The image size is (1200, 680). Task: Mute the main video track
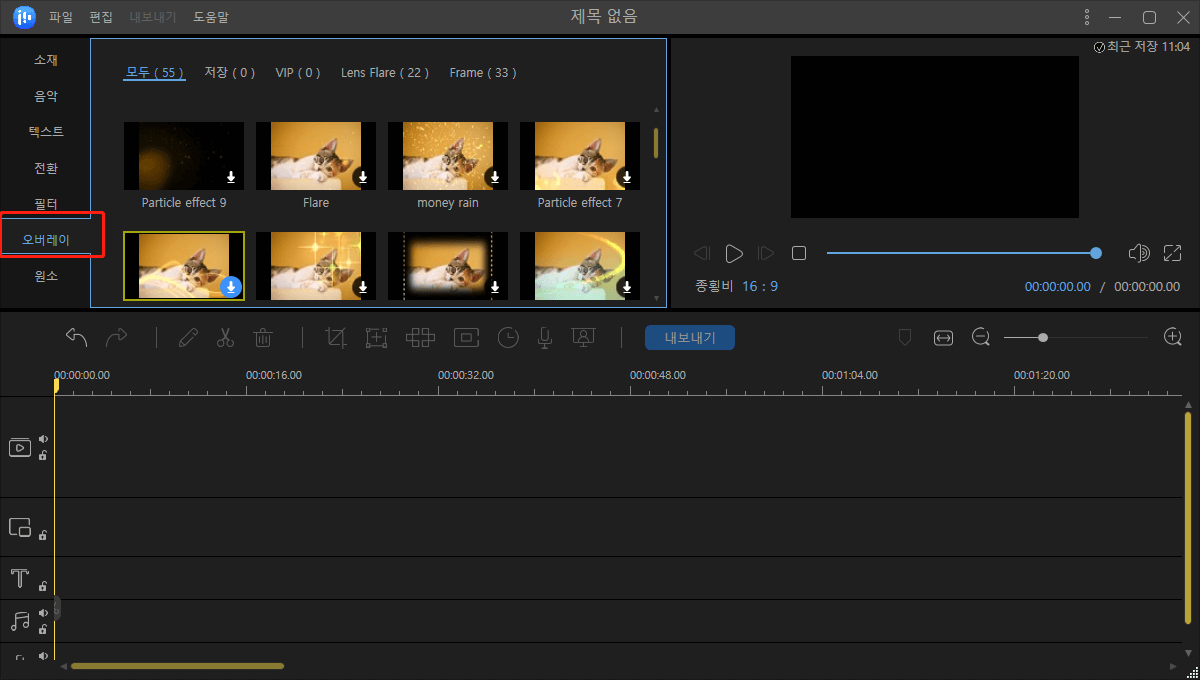point(43,439)
